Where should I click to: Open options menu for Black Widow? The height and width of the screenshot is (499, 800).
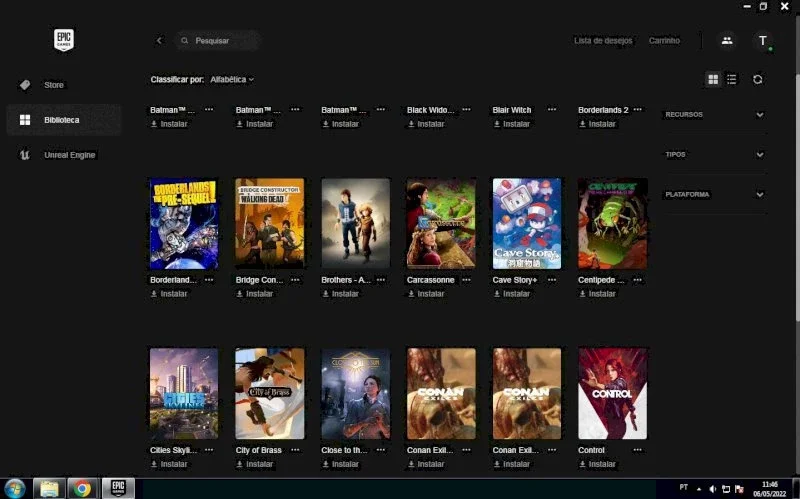[466, 110]
